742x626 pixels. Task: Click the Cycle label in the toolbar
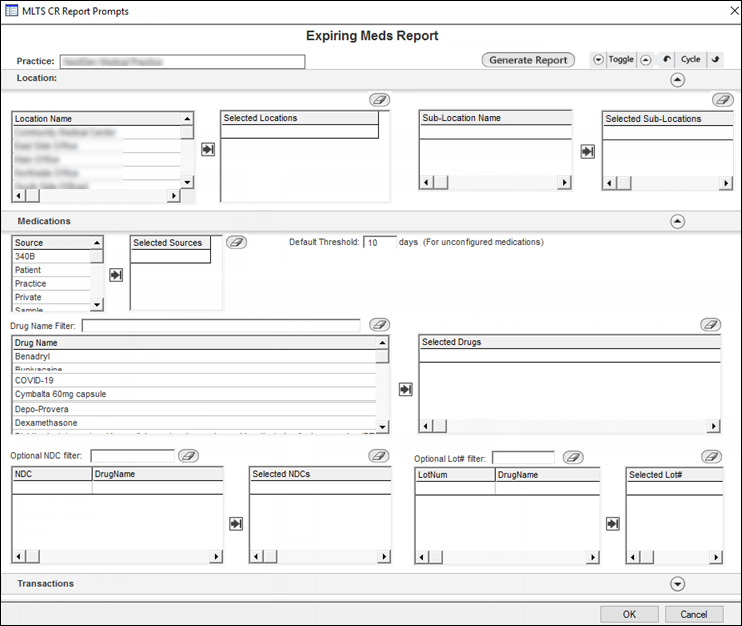690,59
